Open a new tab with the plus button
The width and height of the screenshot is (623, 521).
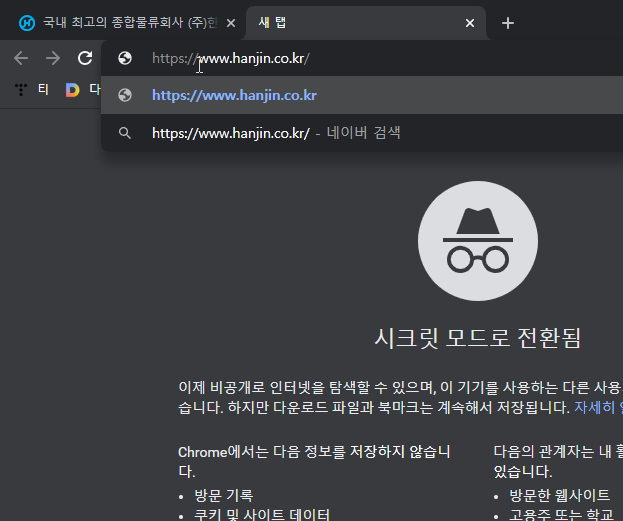click(x=508, y=23)
